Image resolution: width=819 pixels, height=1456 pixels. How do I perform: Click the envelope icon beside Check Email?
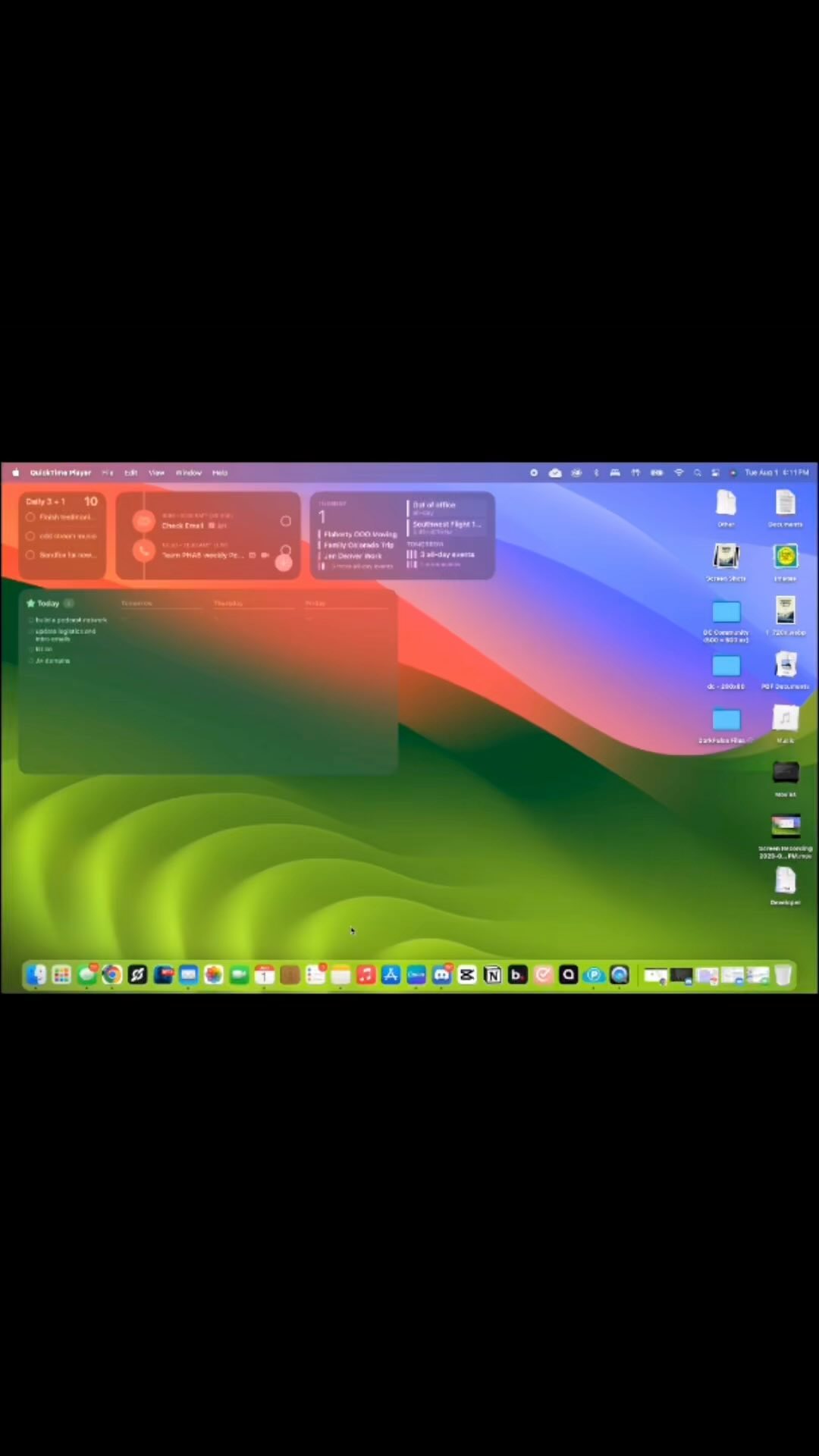tap(143, 521)
